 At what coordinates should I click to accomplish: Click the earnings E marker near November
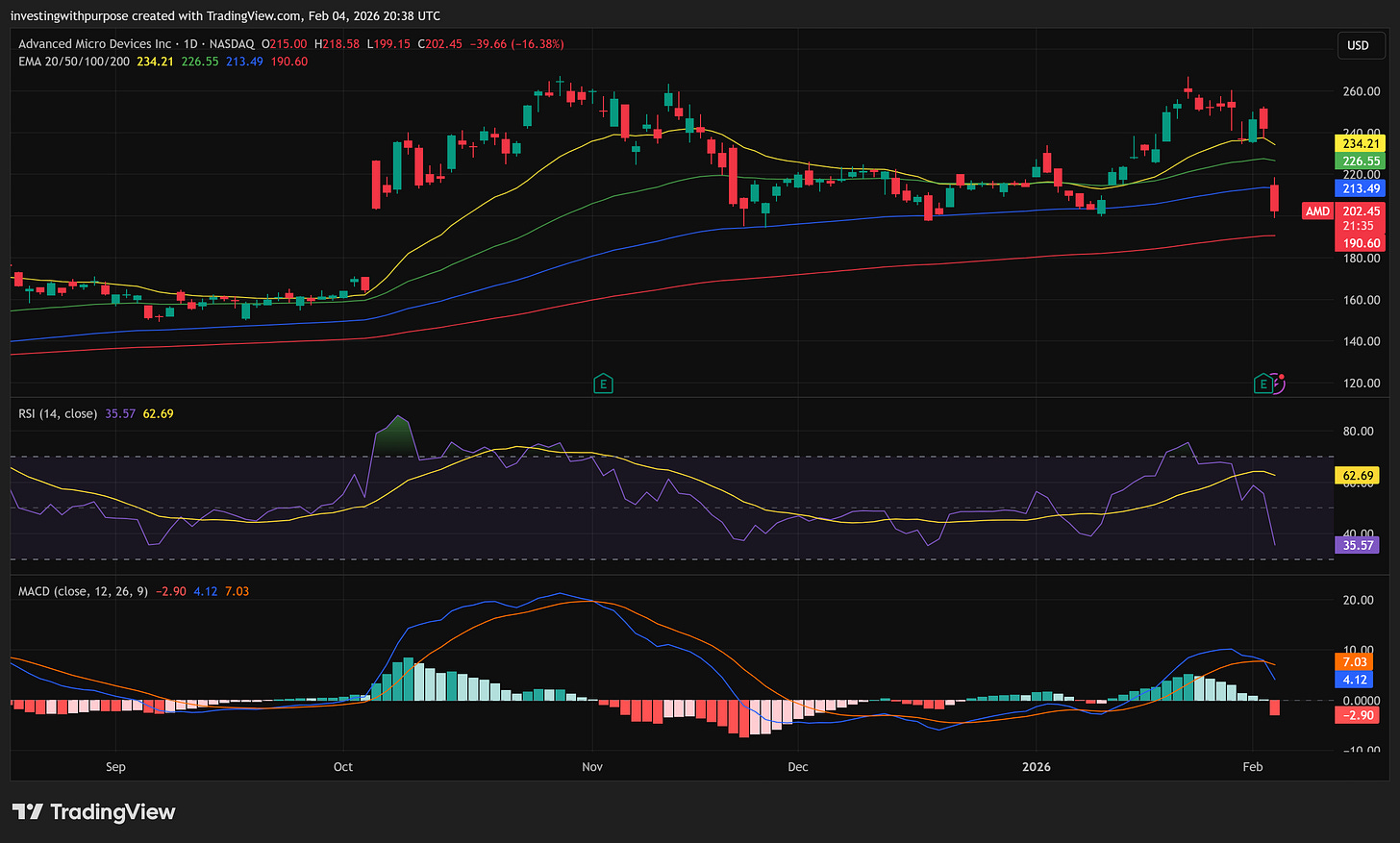point(603,384)
